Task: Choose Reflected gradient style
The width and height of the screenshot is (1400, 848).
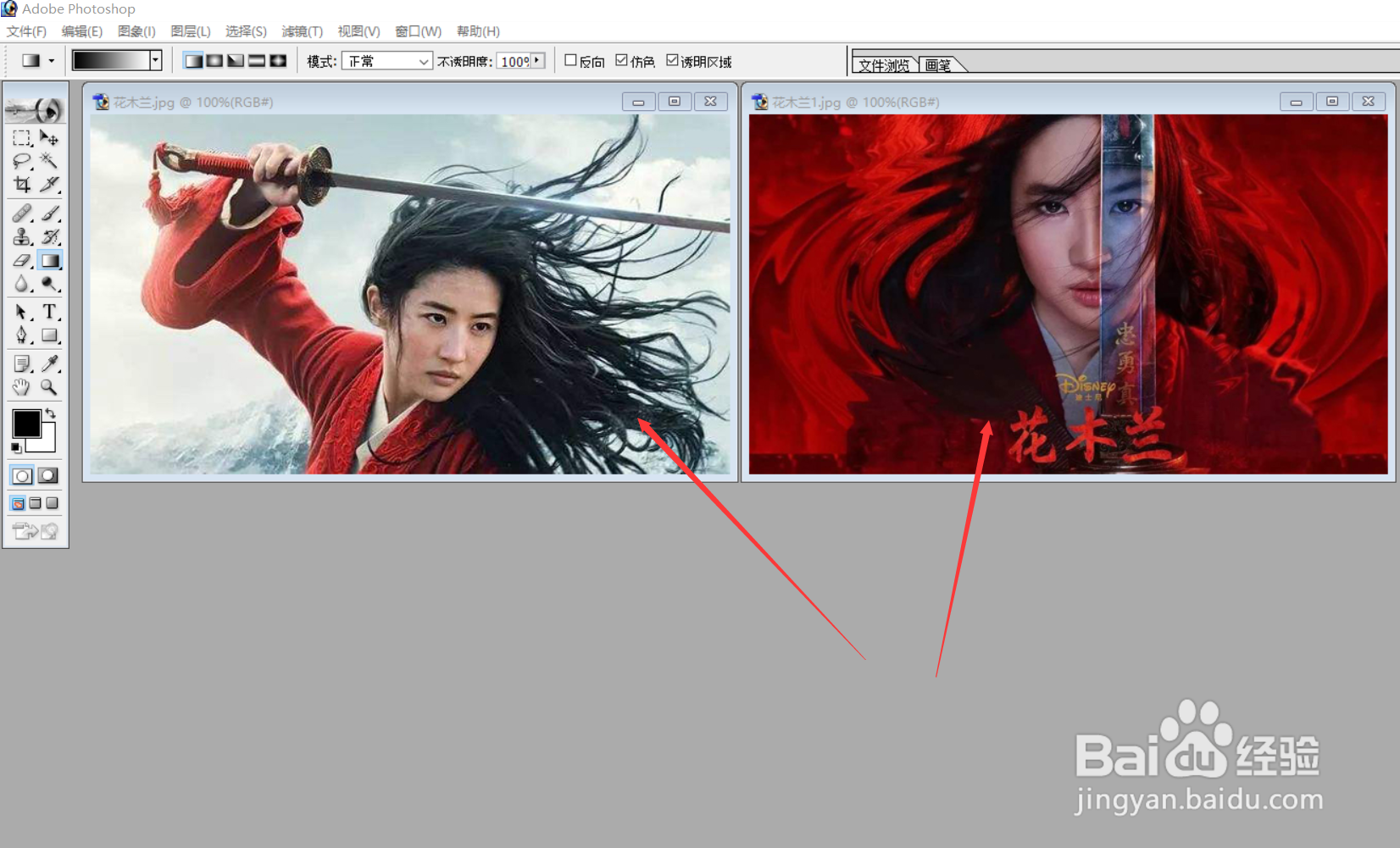Action: point(257,61)
